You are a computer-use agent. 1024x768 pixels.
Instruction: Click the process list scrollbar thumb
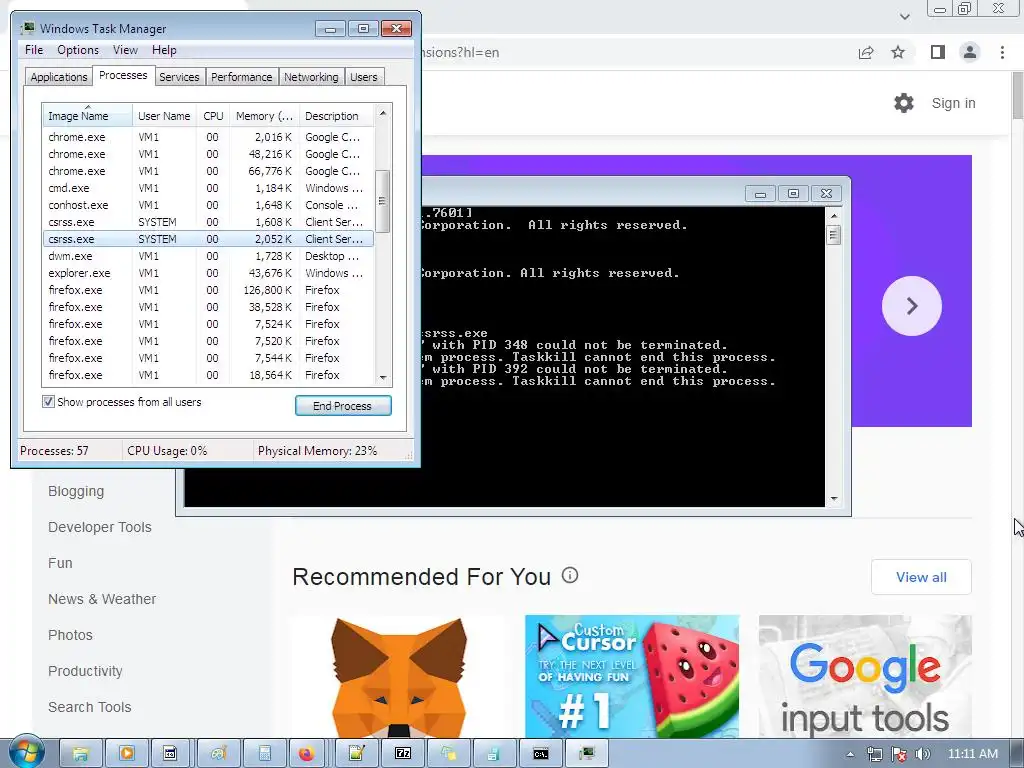pyautogui.click(x=383, y=201)
